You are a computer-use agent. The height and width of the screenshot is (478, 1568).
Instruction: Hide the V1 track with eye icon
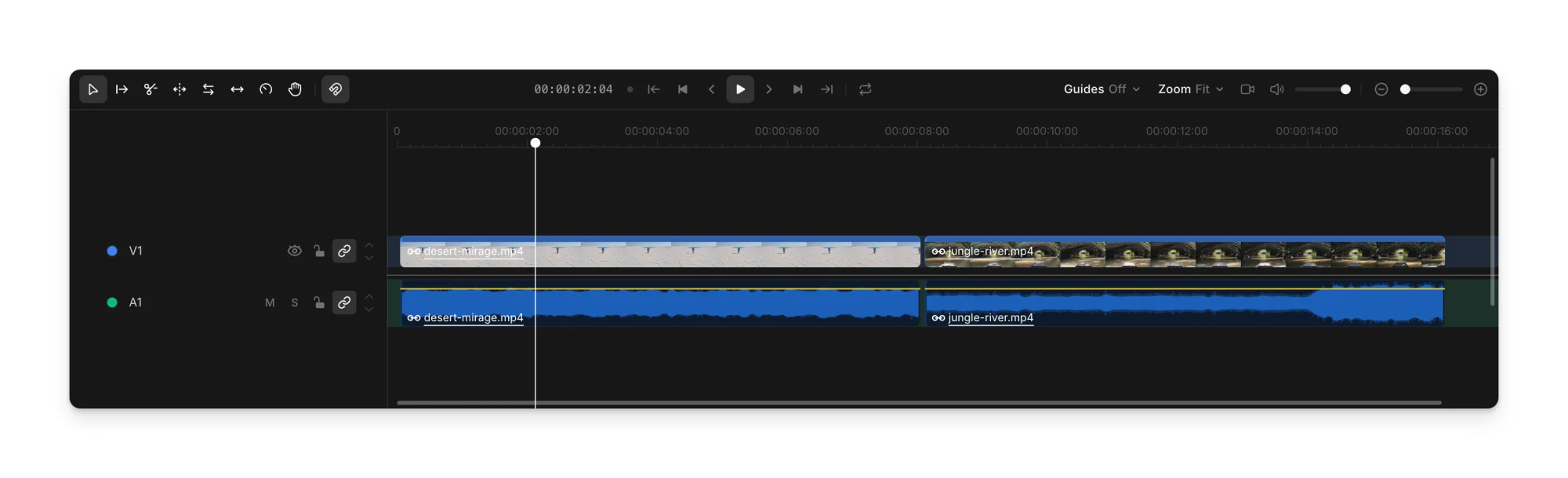(x=295, y=251)
